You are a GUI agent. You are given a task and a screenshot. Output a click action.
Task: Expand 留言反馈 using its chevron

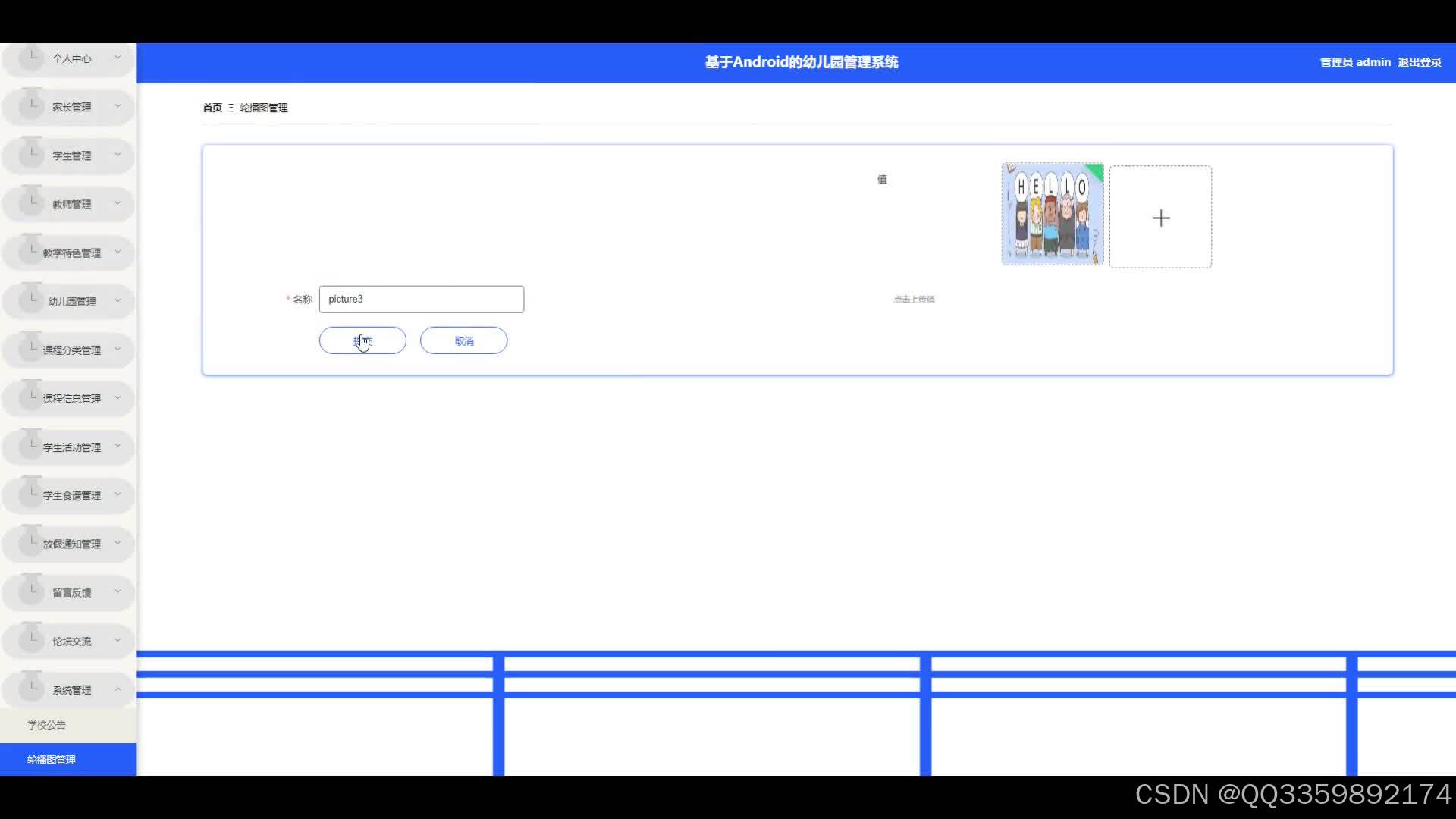[x=118, y=592]
